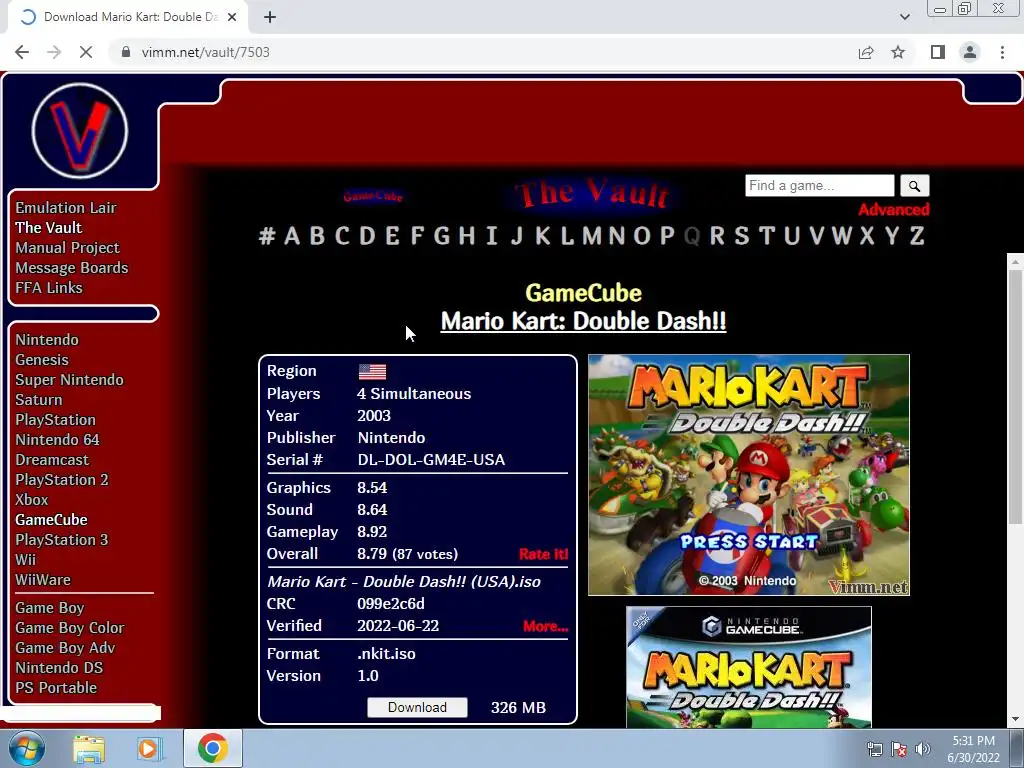Click the network tray icon
This screenshot has height=768, width=1024.
[x=874, y=749]
